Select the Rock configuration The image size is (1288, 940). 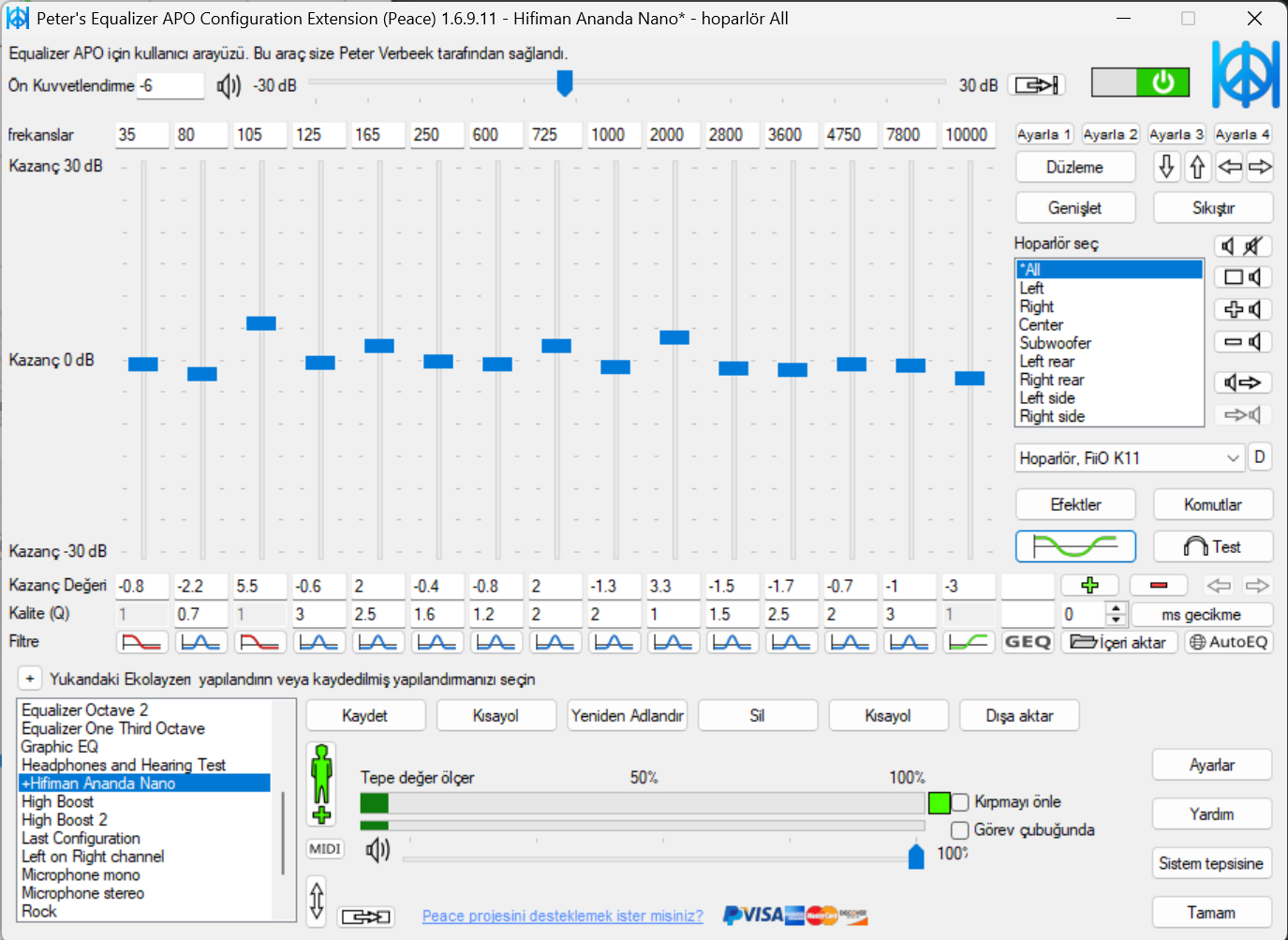coord(144,911)
